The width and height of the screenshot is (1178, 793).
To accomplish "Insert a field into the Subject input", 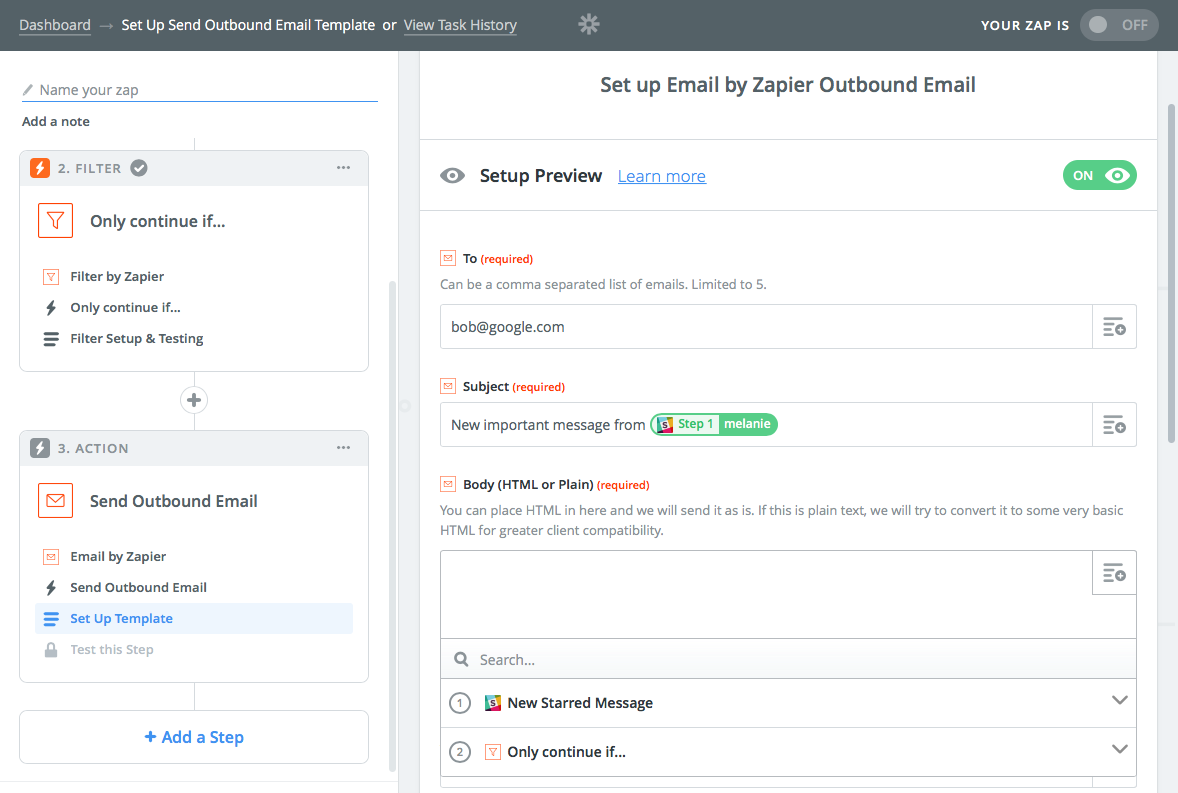I will coord(1114,425).
